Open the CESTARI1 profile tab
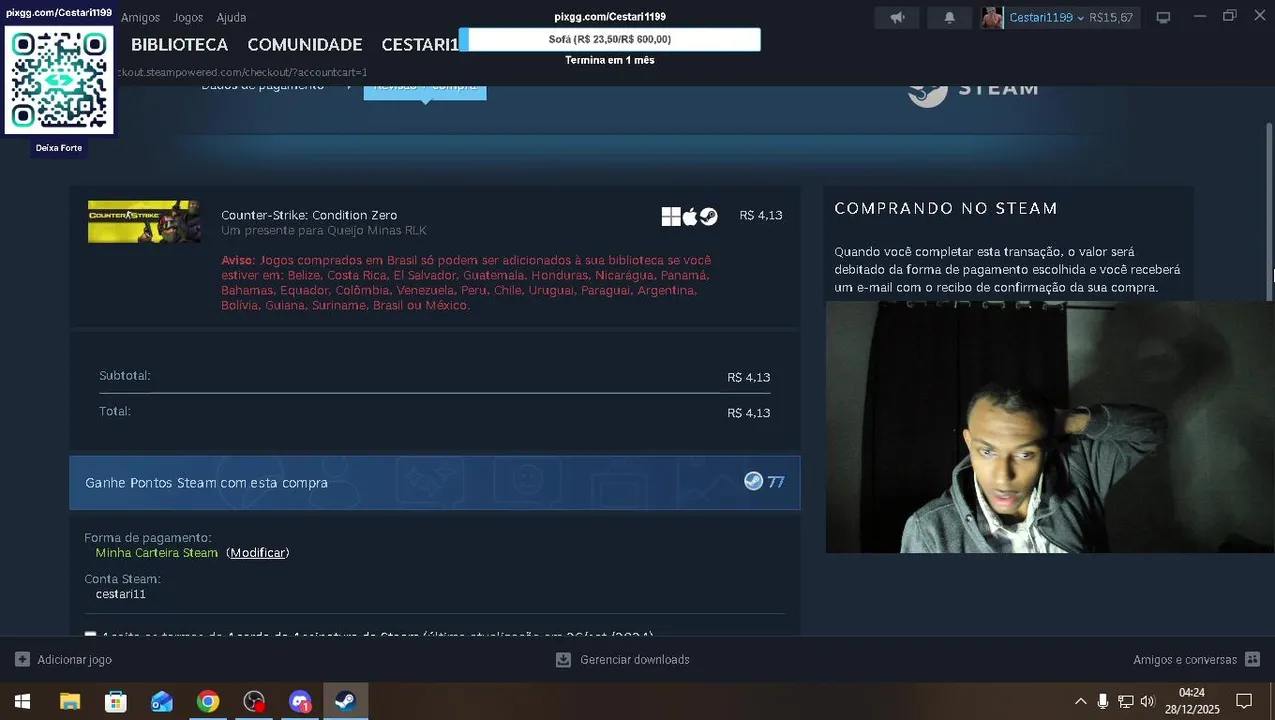Image resolution: width=1275 pixels, height=720 pixels. (x=419, y=45)
